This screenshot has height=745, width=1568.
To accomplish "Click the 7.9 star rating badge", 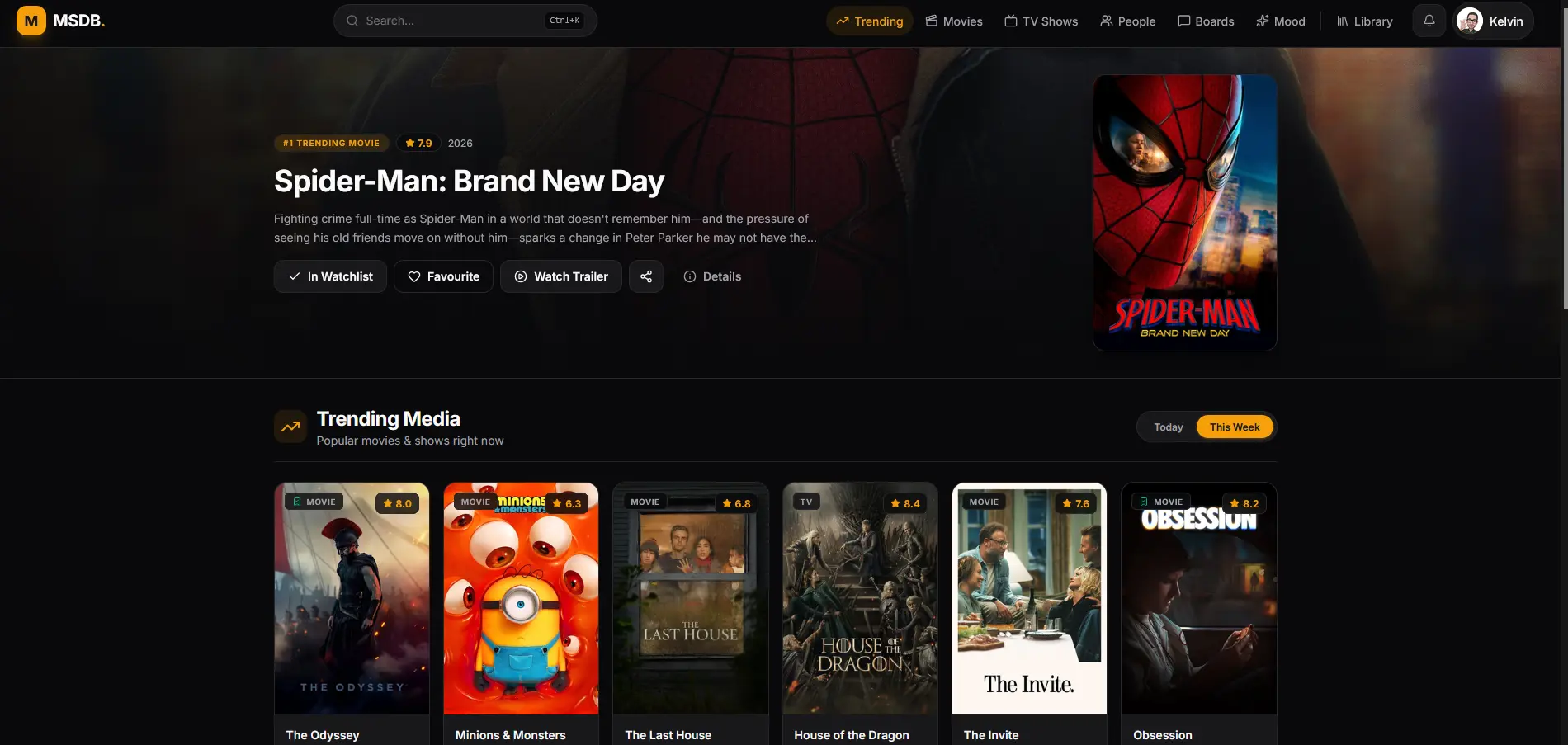I will (418, 143).
